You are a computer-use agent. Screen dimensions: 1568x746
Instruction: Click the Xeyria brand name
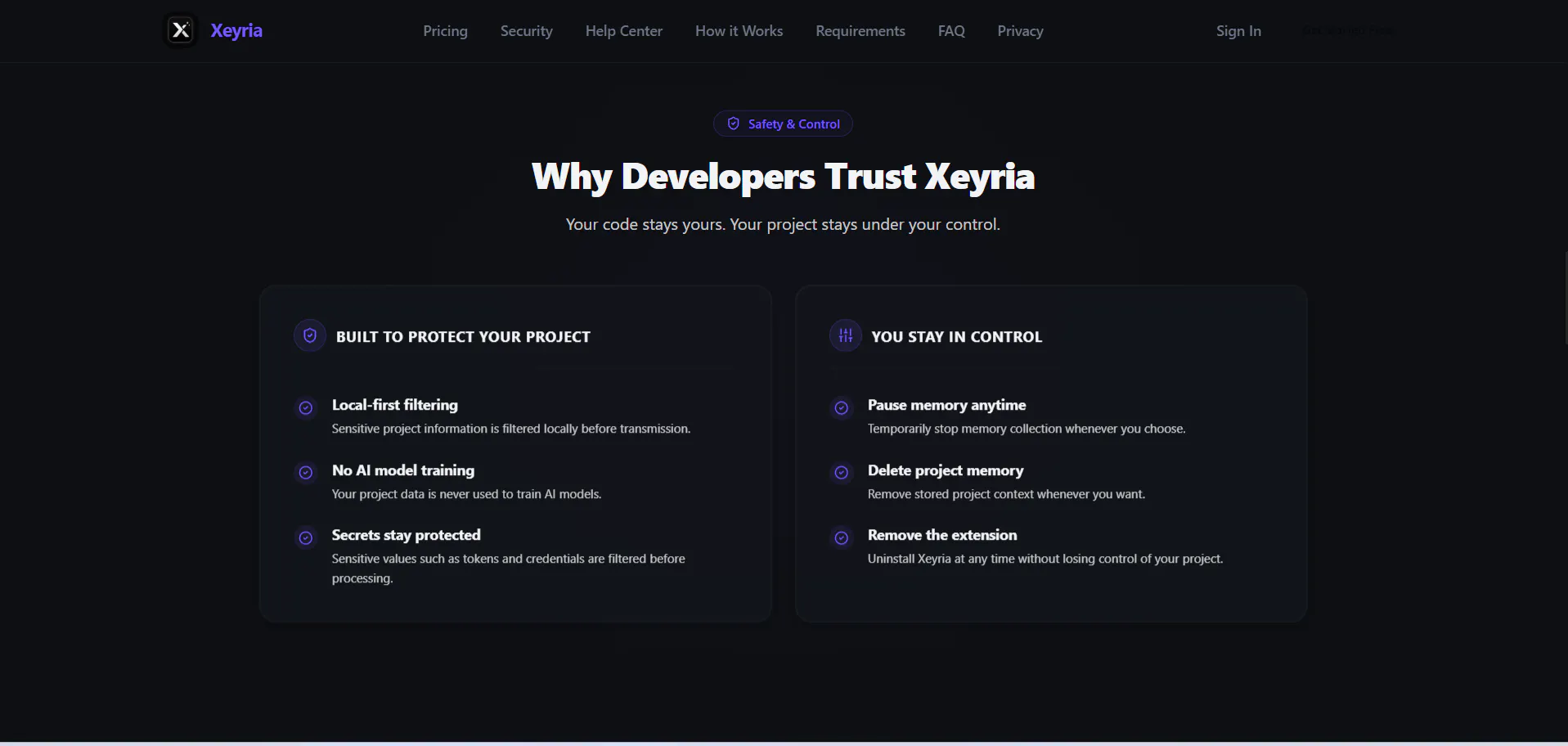[x=236, y=31]
